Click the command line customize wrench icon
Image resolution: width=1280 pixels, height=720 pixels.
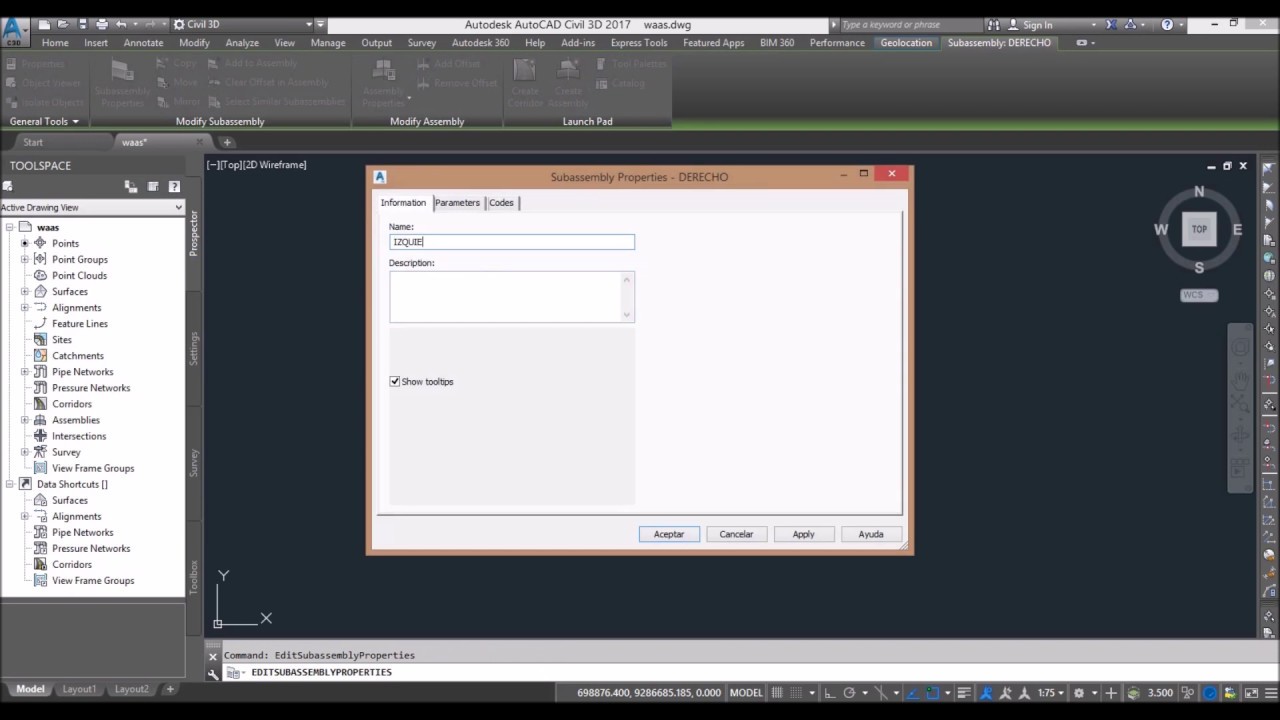[213, 673]
